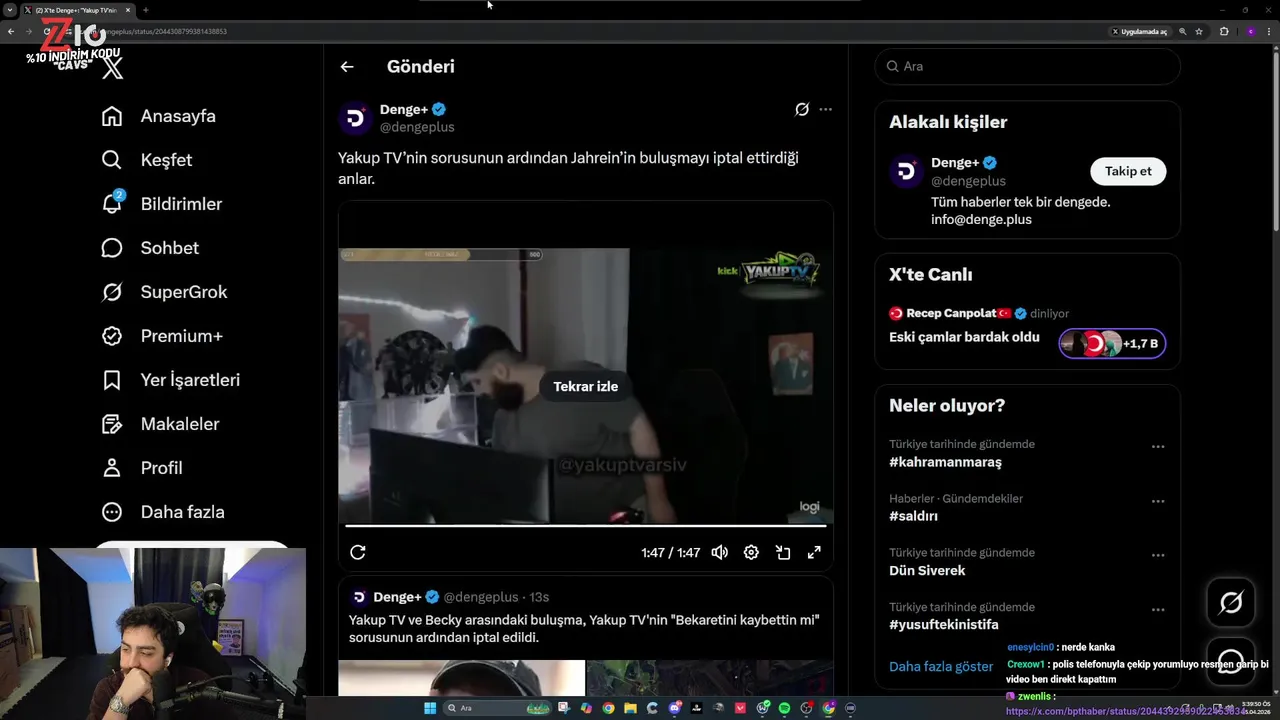Open more options for #saldırı trend

tap(1158, 501)
